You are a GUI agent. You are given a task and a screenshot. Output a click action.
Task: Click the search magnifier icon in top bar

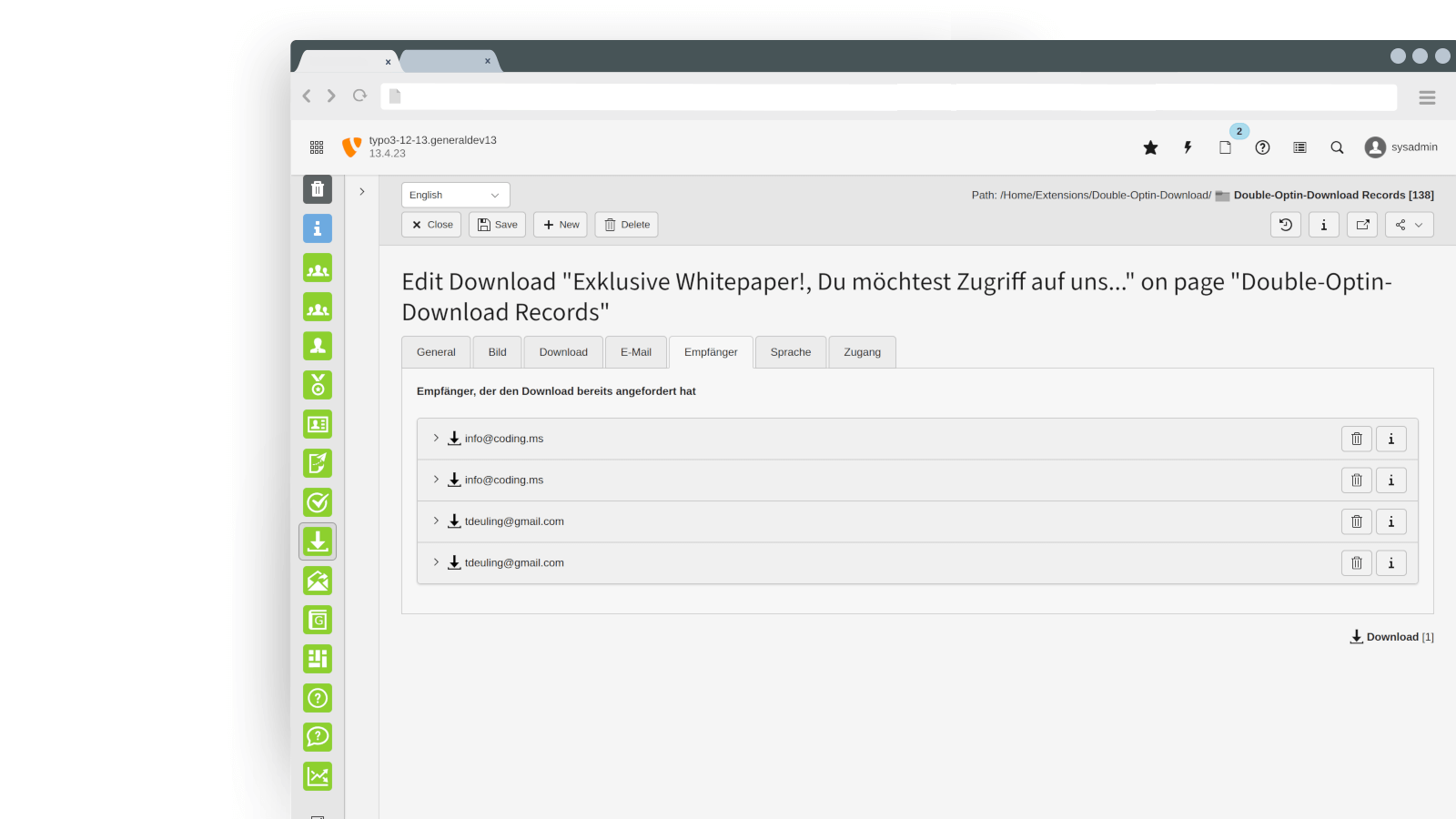tap(1337, 147)
